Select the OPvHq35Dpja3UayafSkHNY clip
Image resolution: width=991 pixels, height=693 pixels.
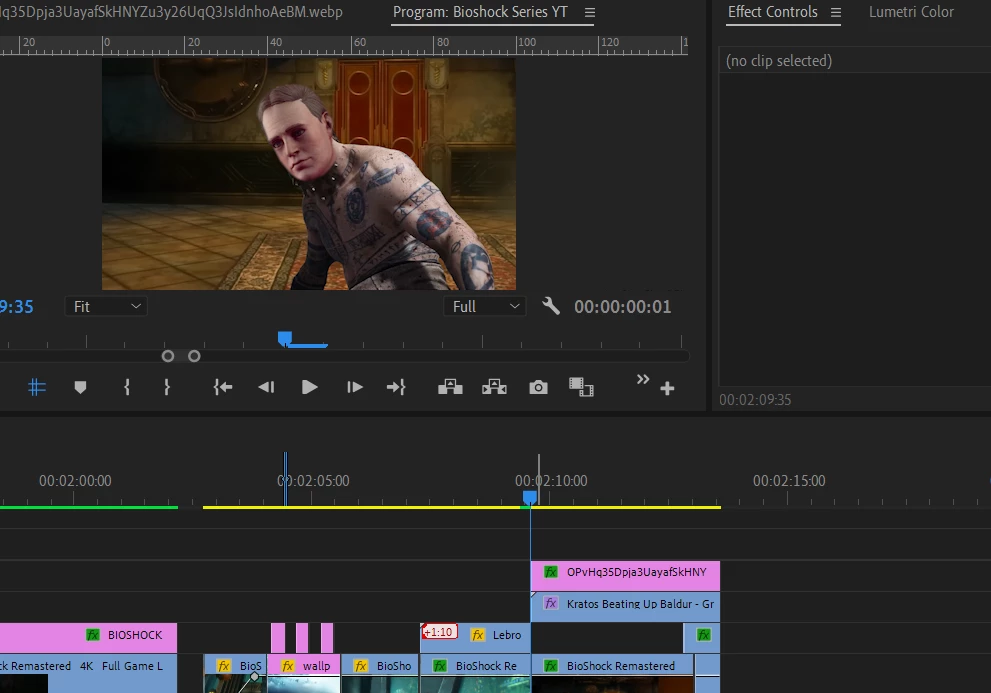point(625,575)
